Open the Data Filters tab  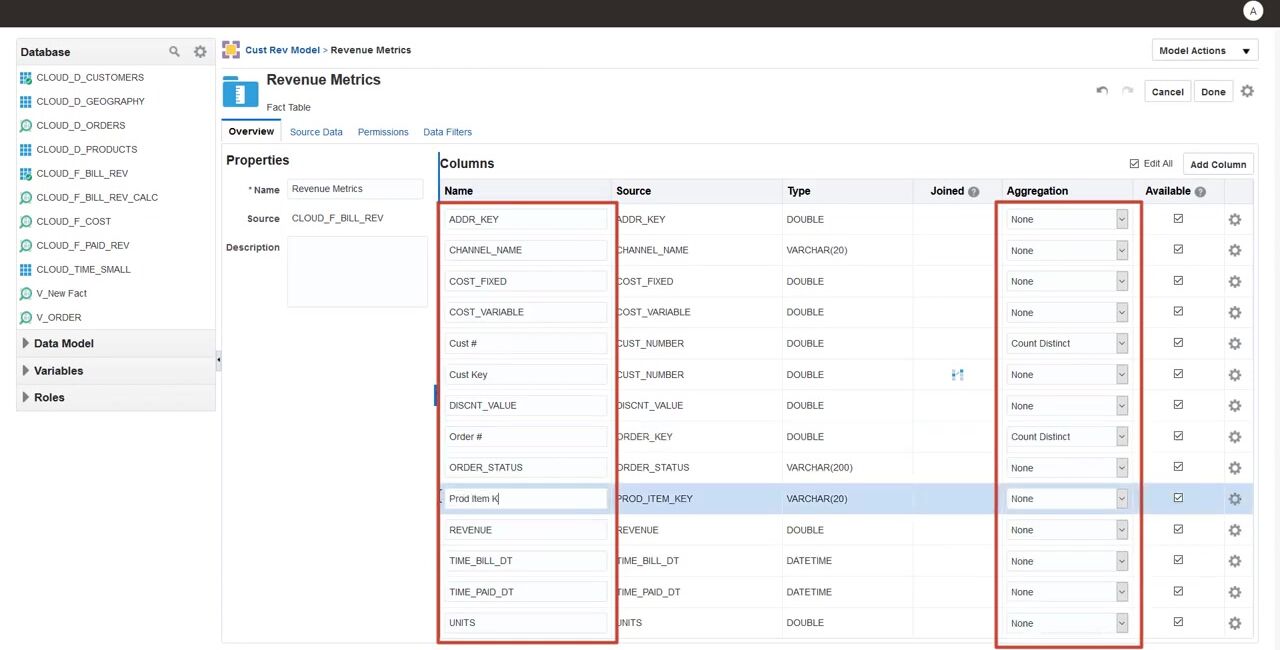click(447, 132)
